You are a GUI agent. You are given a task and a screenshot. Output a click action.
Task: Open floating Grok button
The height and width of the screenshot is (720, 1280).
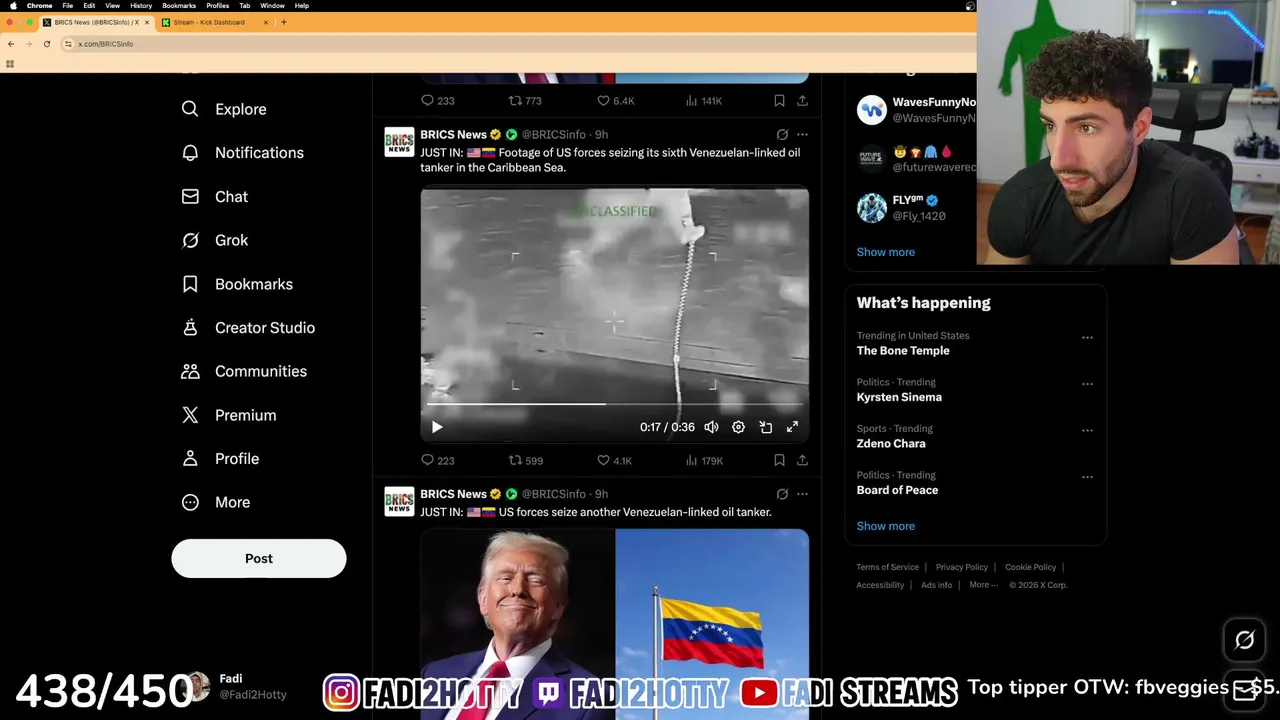[1244, 640]
